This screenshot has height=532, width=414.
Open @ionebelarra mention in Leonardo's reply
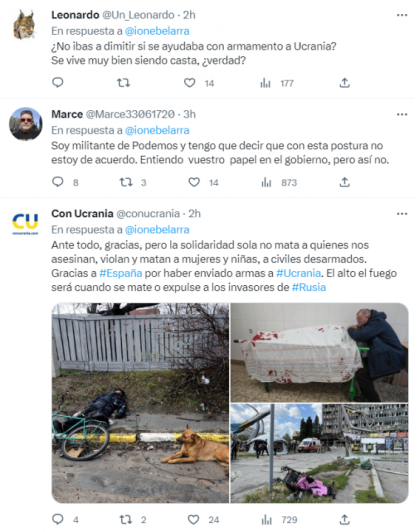(x=157, y=31)
